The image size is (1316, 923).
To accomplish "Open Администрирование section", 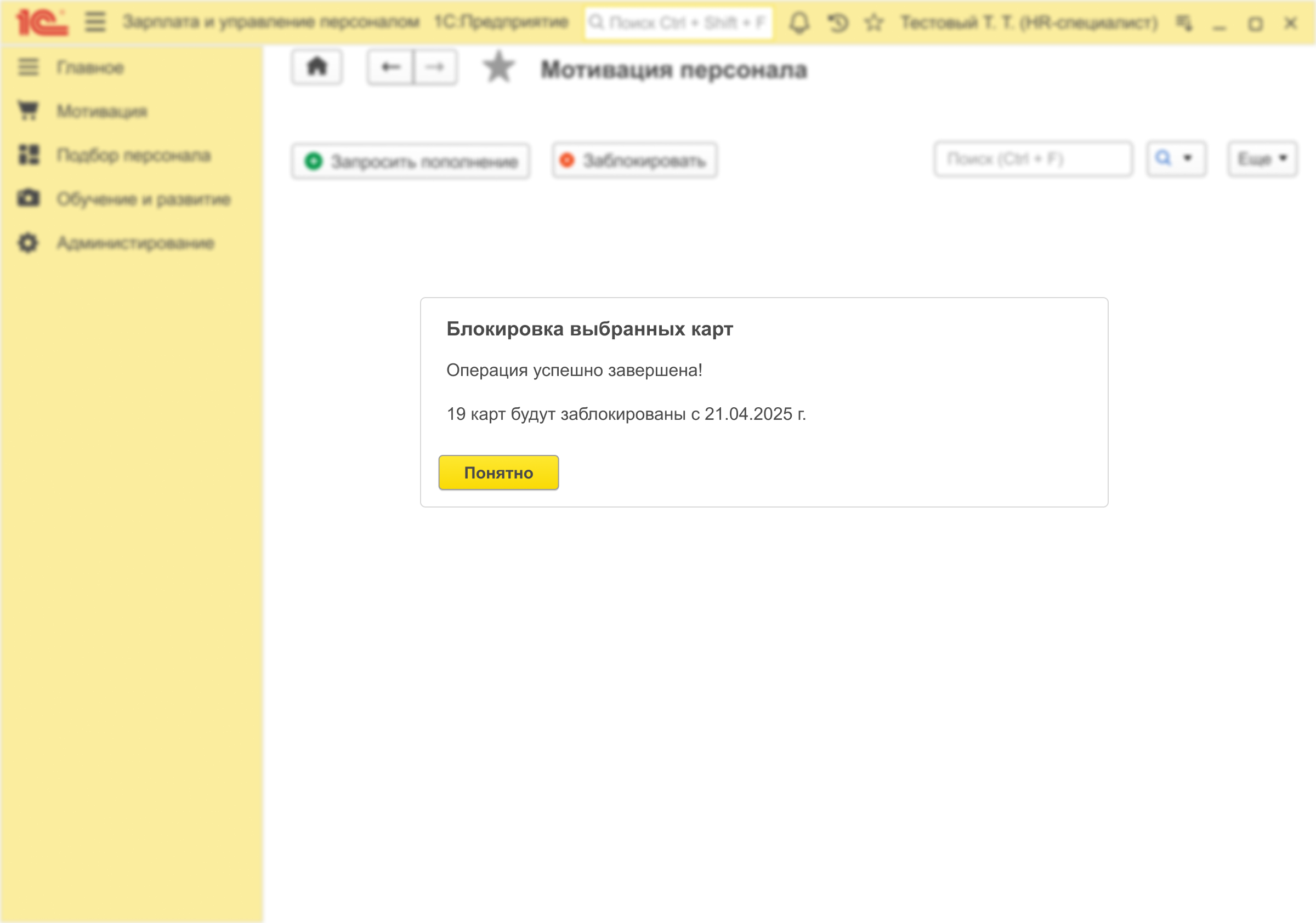I will click(135, 243).
